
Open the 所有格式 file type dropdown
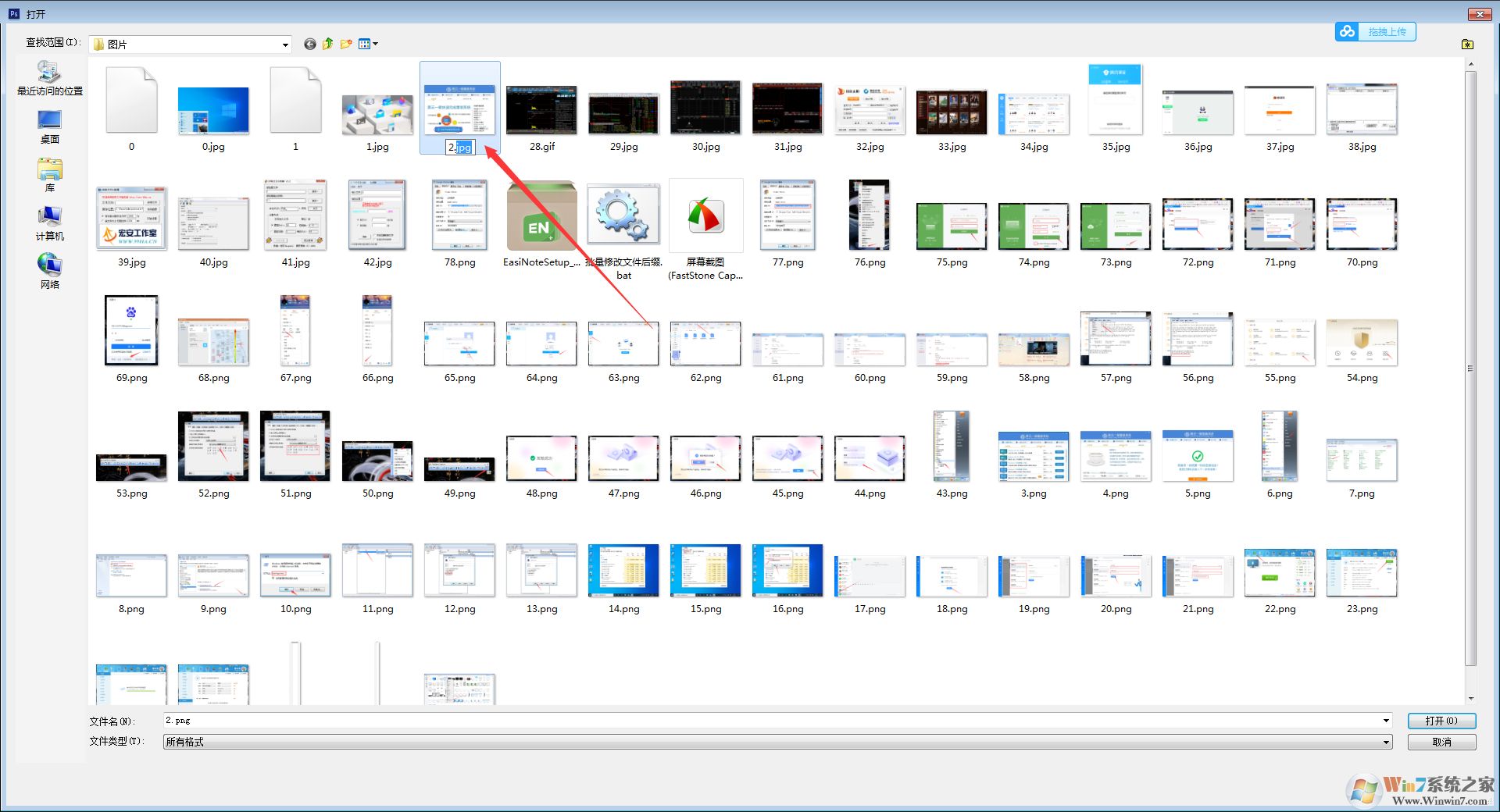pos(1386,742)
